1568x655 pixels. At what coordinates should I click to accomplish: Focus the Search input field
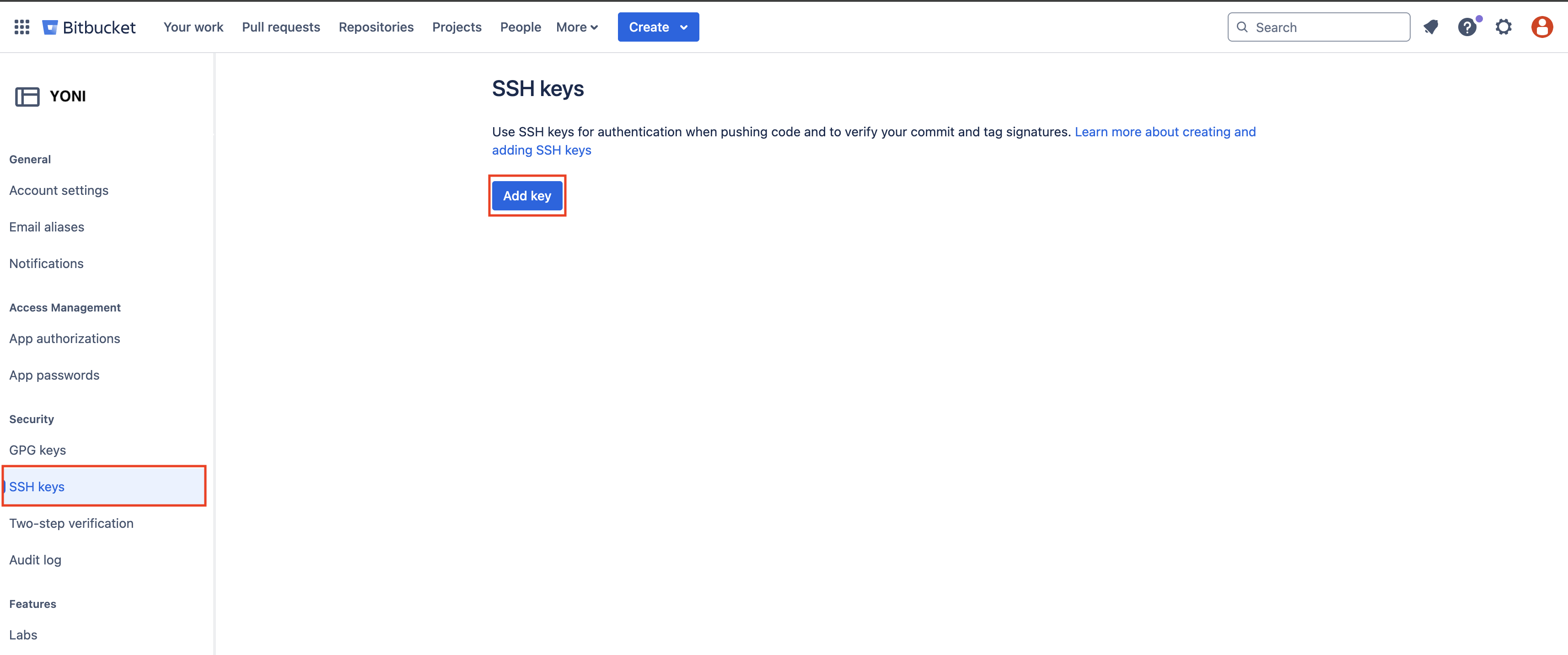point(1327,27)
